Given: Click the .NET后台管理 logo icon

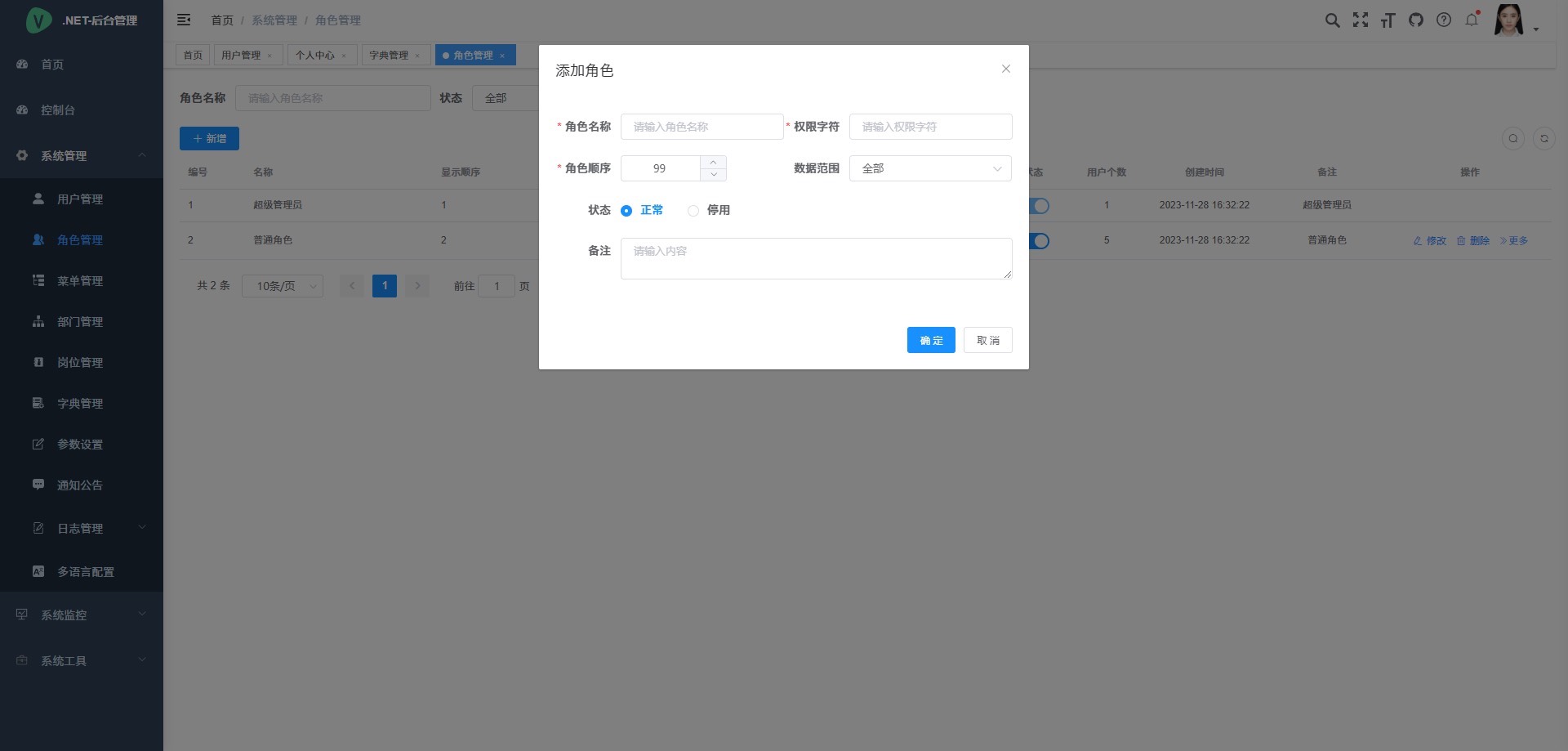Looking at the screenshot, I should coord(38,20).
